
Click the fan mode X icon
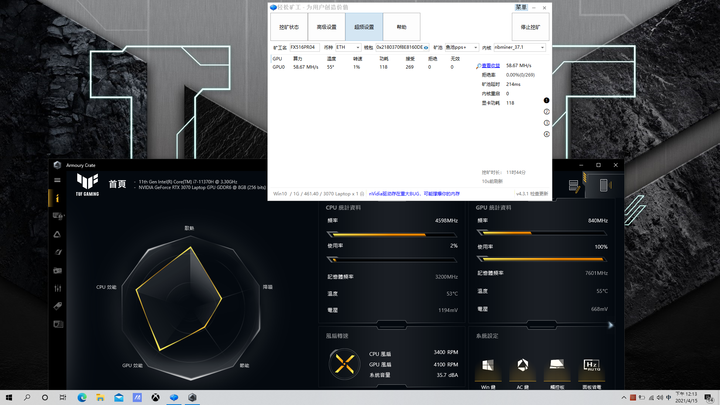(344, 364)
